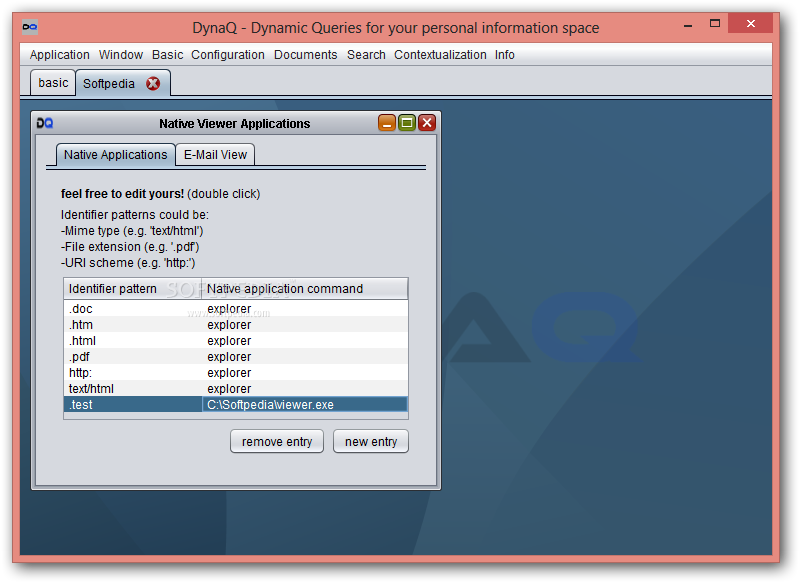Screen dimensions: 800x583
Task: Open the Documents menu
Action: (306, 55)
